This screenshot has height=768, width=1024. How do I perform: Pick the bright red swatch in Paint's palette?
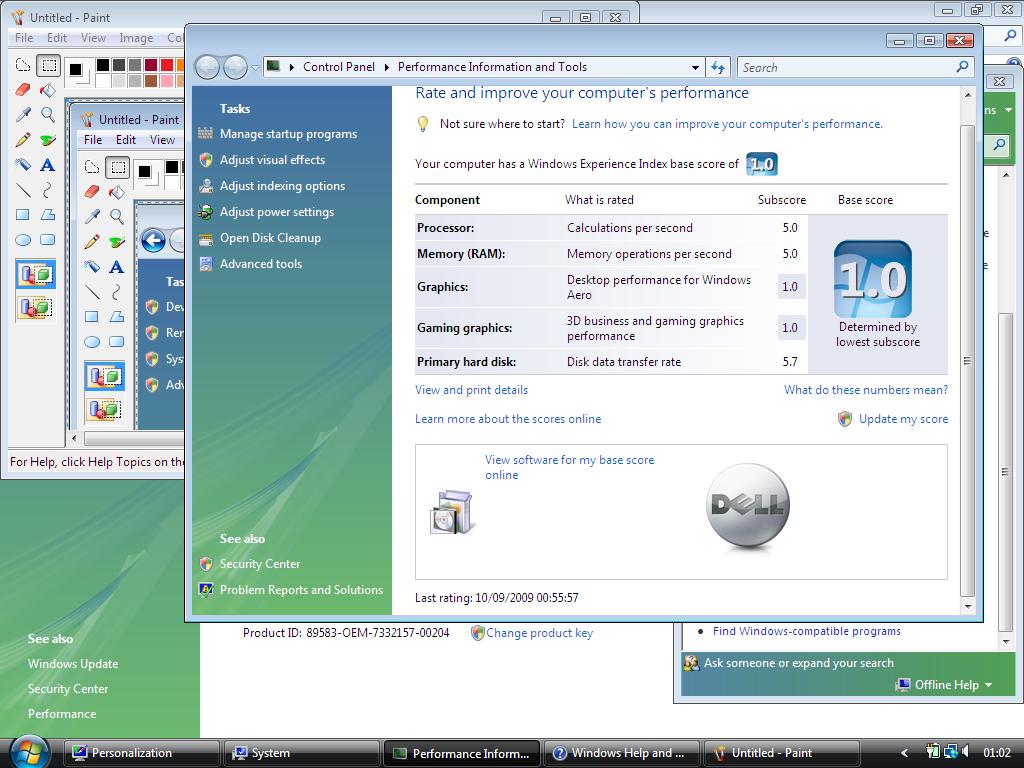pyautogui.click(x=167, y=65)
